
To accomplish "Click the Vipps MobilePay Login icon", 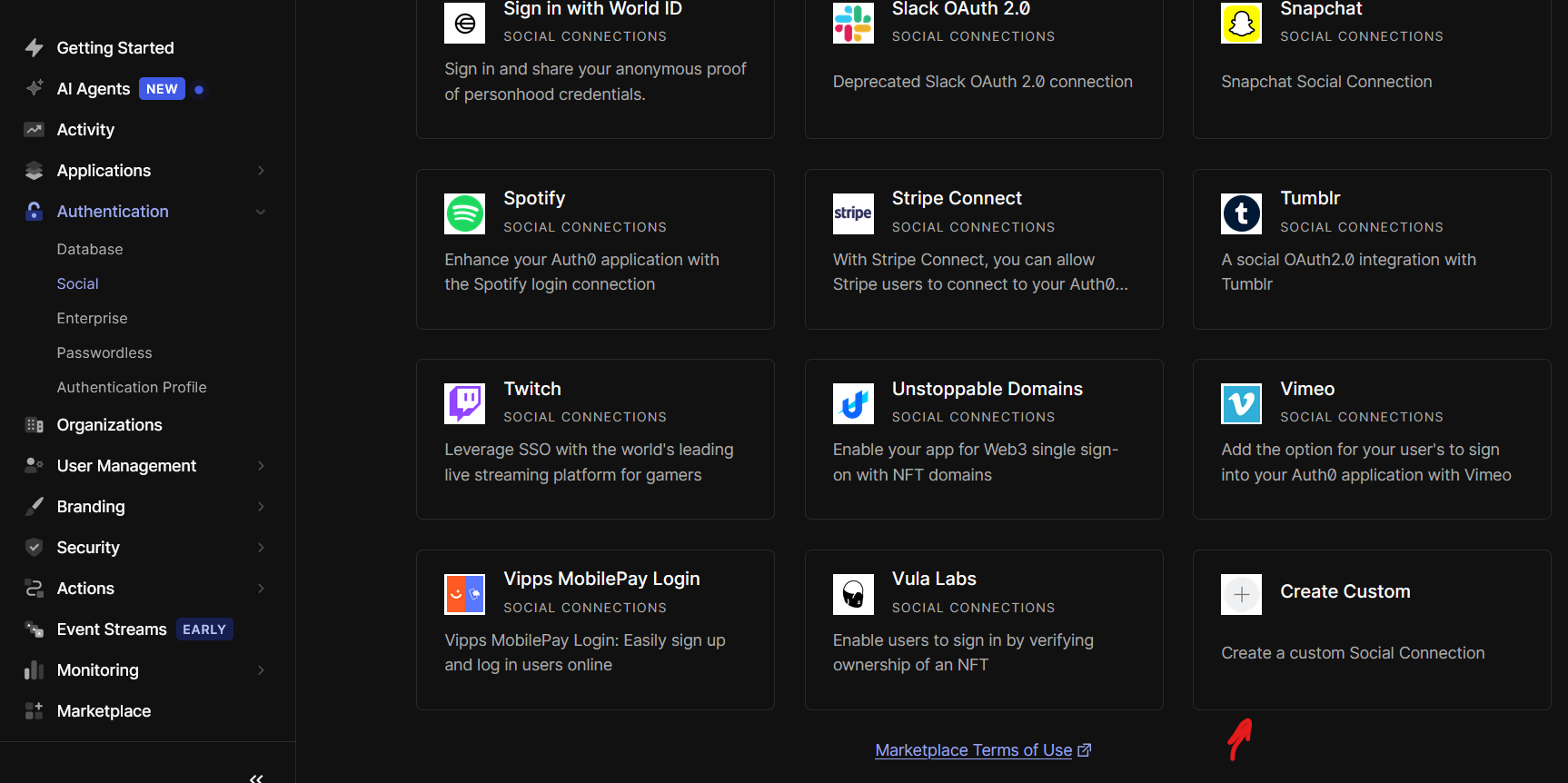I will [464, 593].
